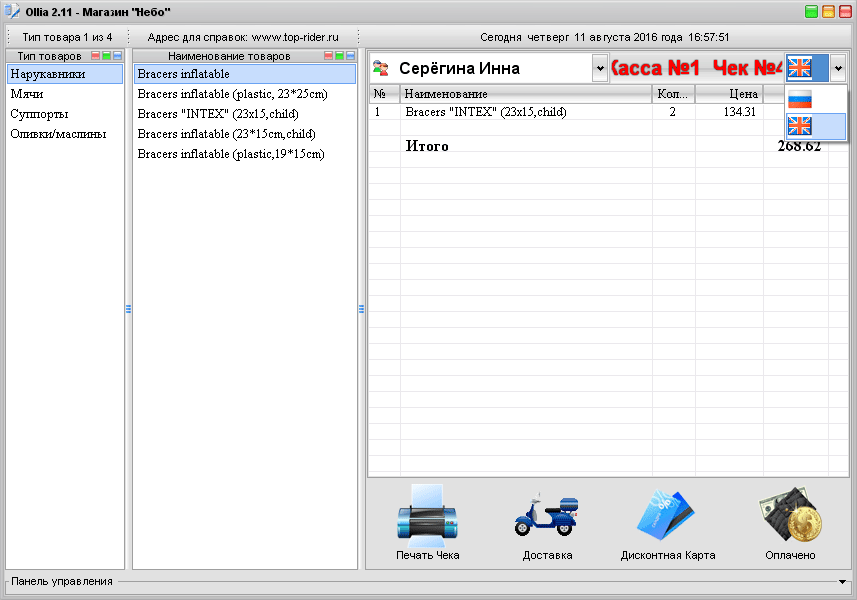Click the red button in Тип товаров header
This screenshot has height=600, width=857.
pos(96,56)
